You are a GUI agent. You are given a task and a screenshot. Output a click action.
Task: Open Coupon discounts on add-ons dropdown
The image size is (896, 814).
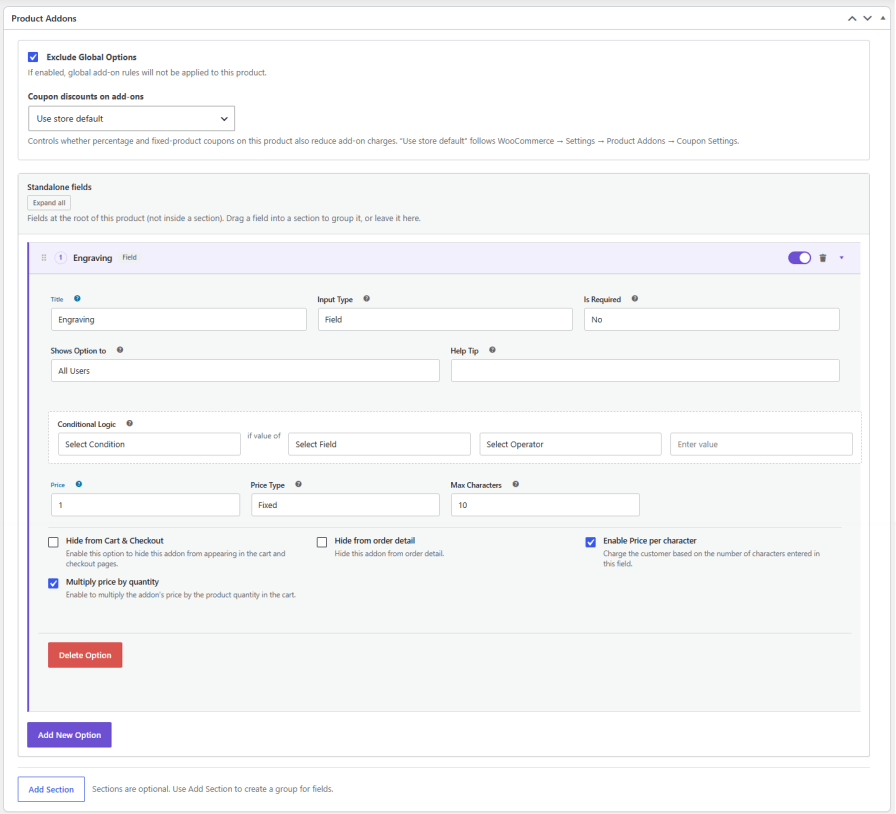pos(131,118)
